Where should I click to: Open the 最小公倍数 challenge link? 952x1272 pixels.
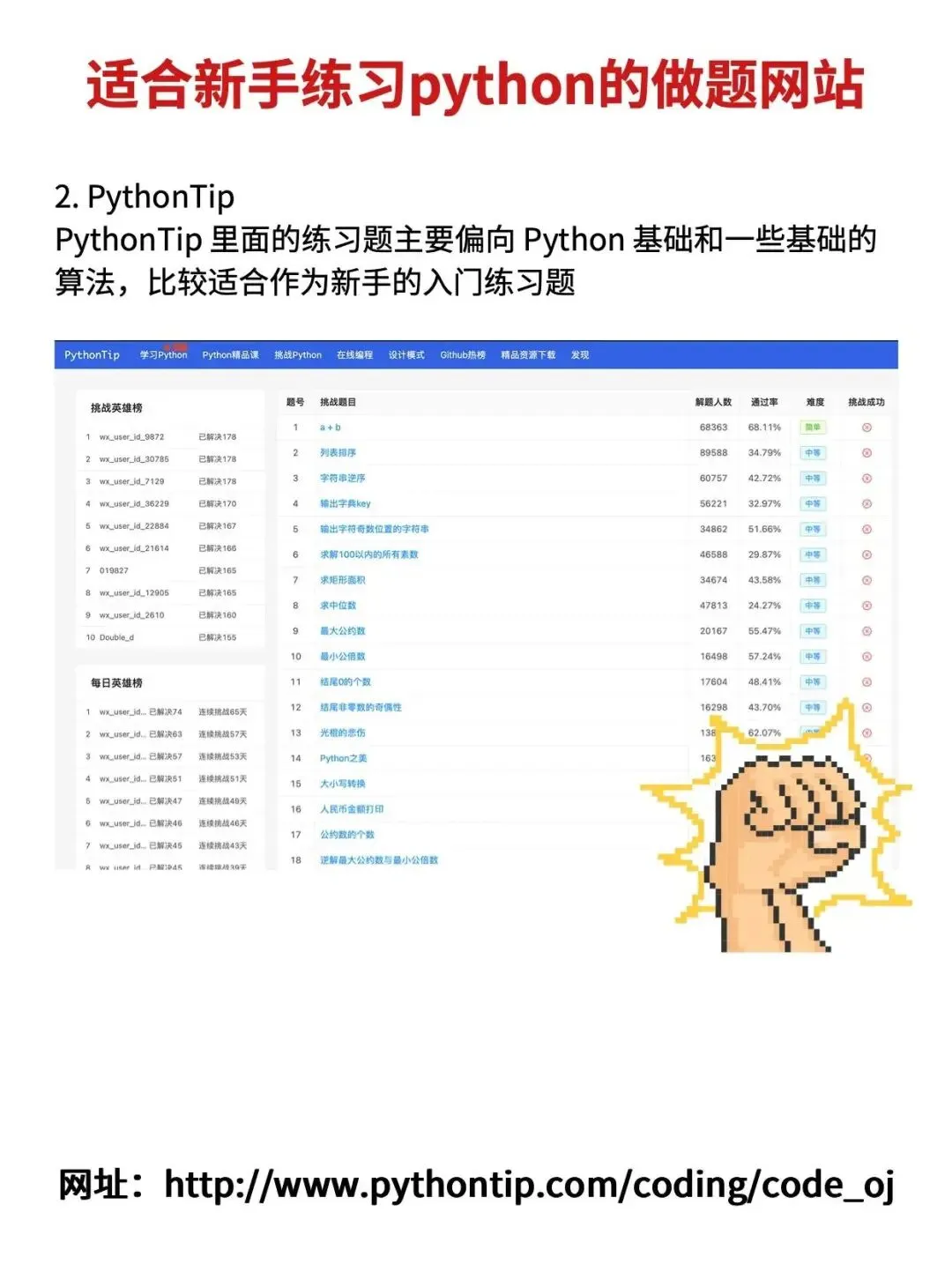[x=342, y=658]
